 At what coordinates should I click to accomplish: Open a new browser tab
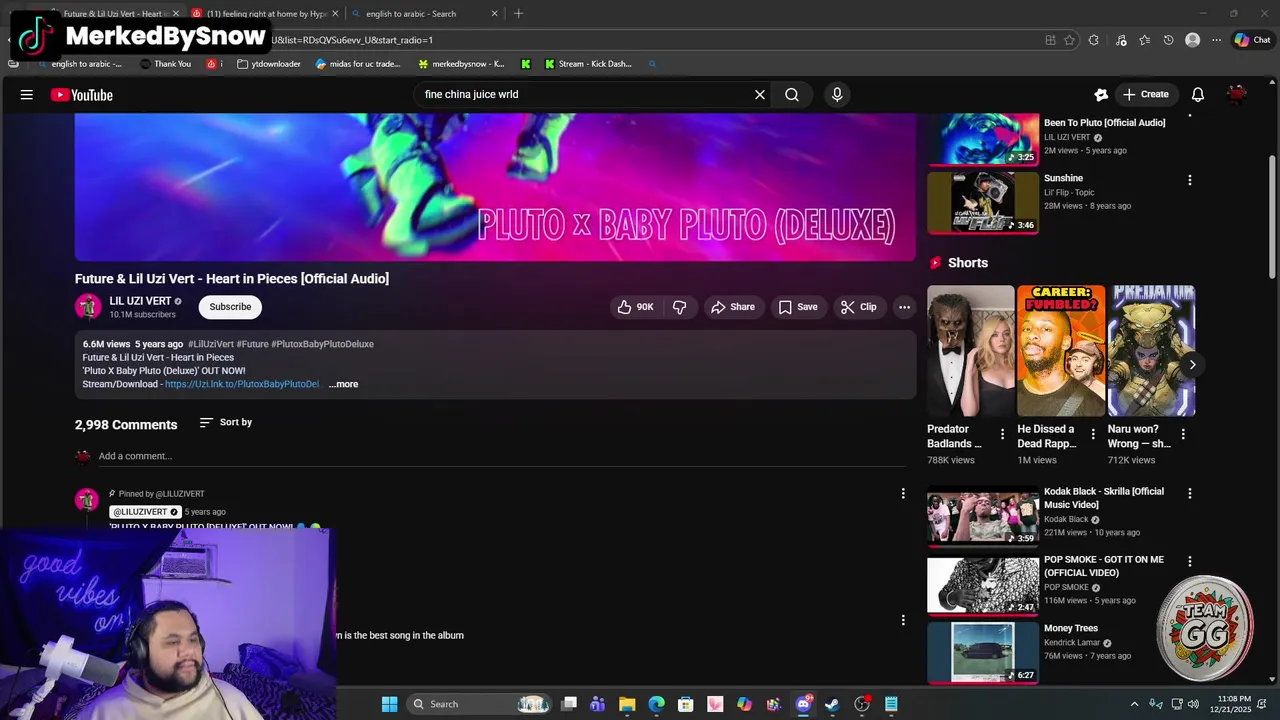[x=518, y=14]
